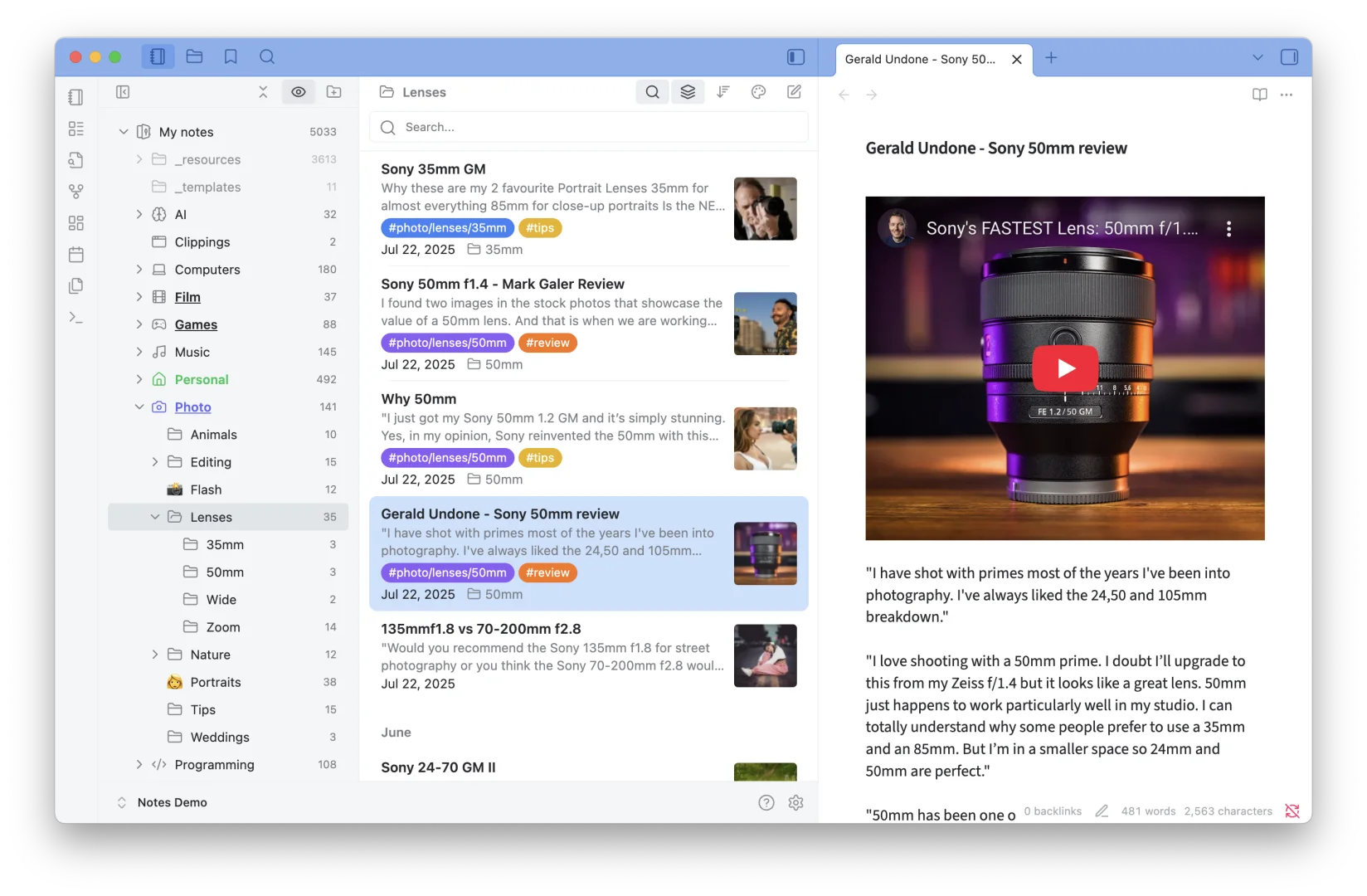Toggle showing notes from subfolders
Image resolution: width=1367 pixels, height=896 pixels.
click(688, 92)
